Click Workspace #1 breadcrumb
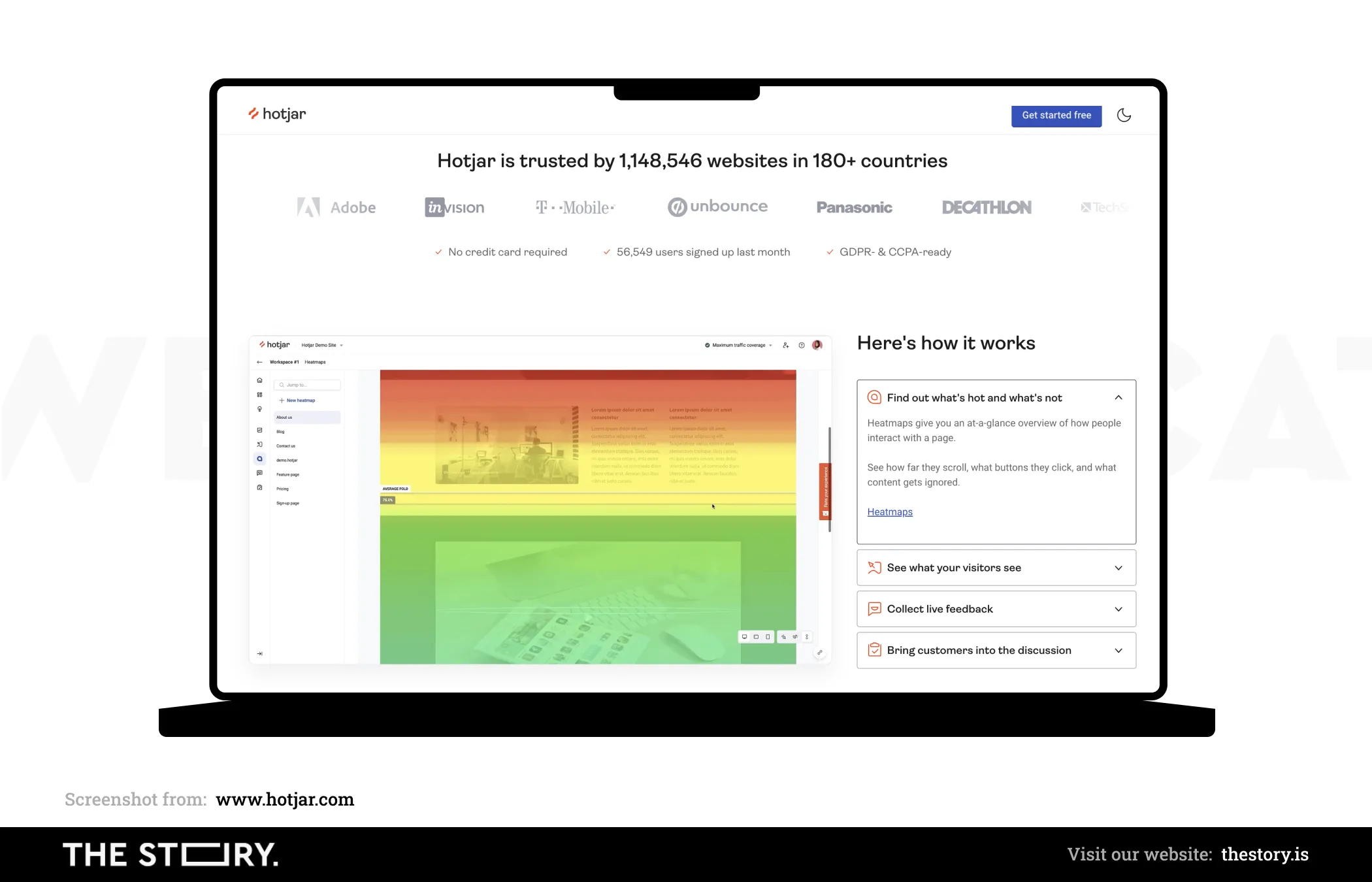This screenshot has height=882, width=1372. (284, 362)
